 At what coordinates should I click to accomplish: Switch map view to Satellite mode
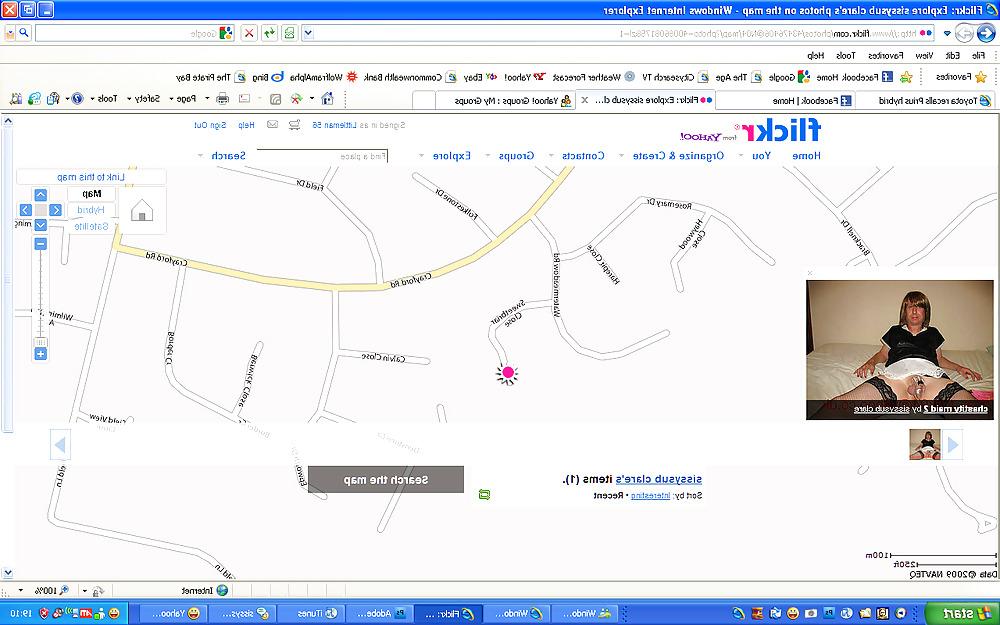coord(92,226)
